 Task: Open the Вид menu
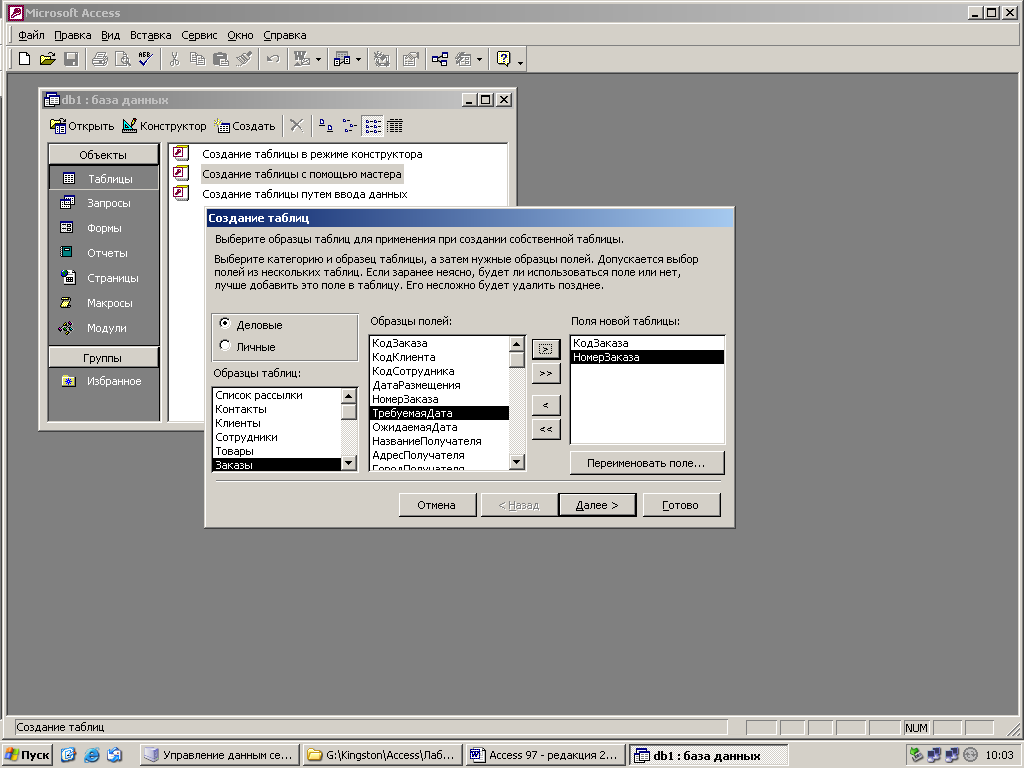[x=110, y=35]
